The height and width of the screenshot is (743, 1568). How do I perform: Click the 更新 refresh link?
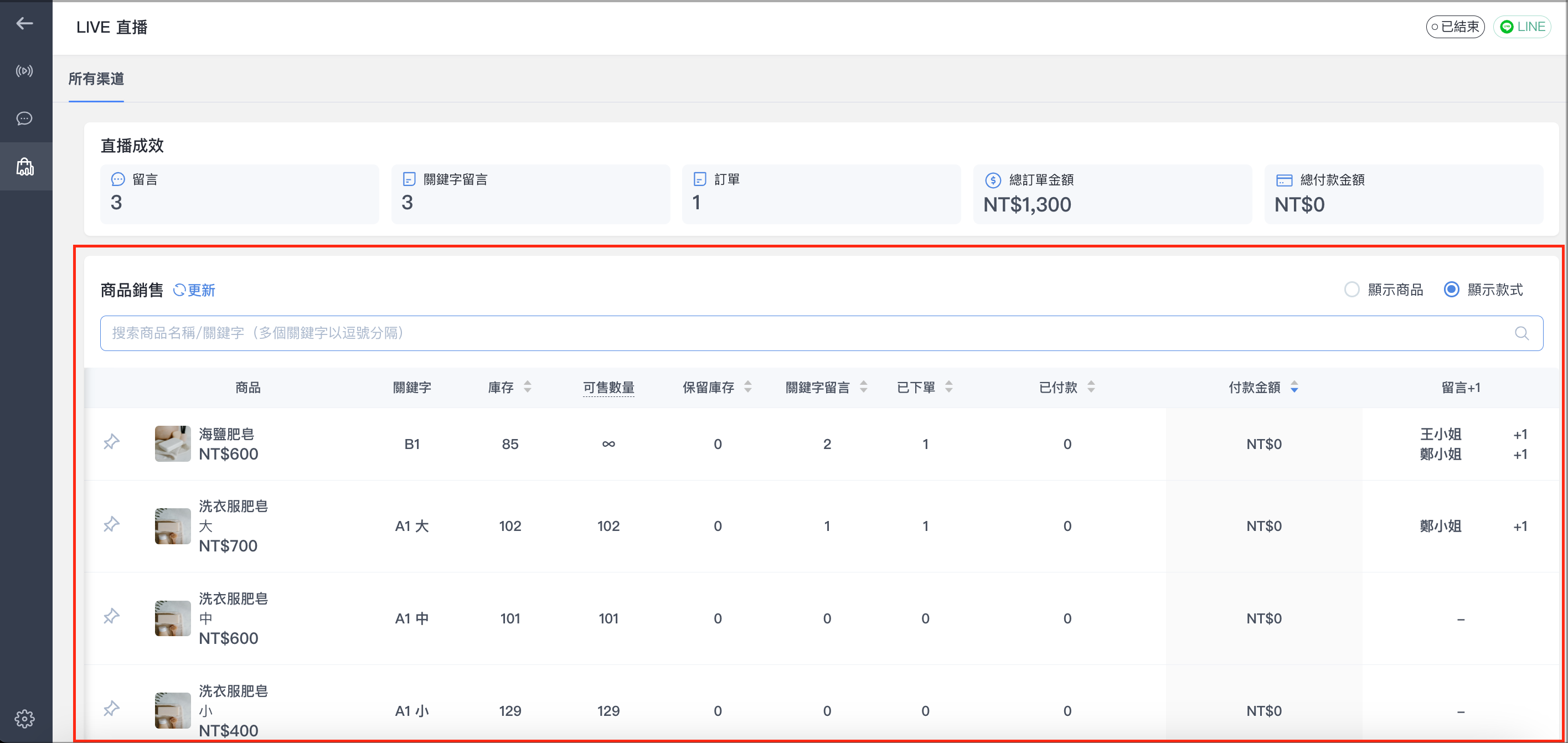(194, 290)
